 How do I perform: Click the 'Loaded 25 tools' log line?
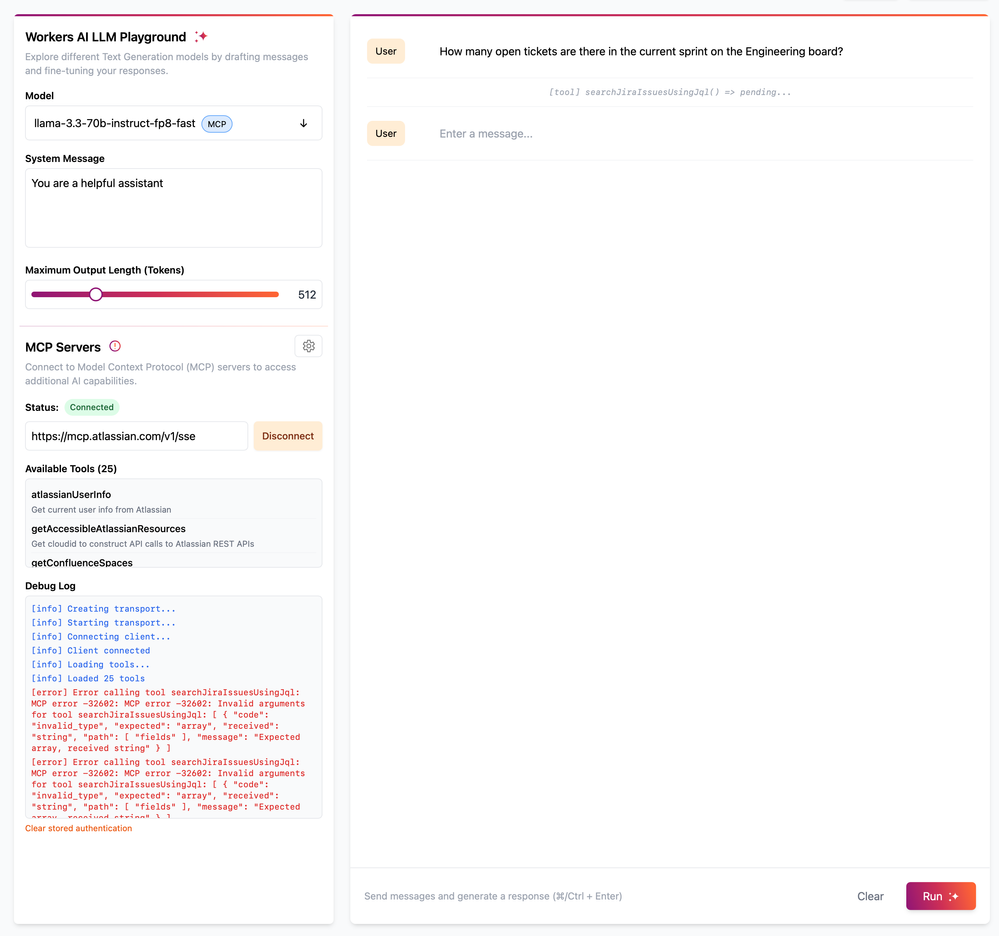point(88,679)
